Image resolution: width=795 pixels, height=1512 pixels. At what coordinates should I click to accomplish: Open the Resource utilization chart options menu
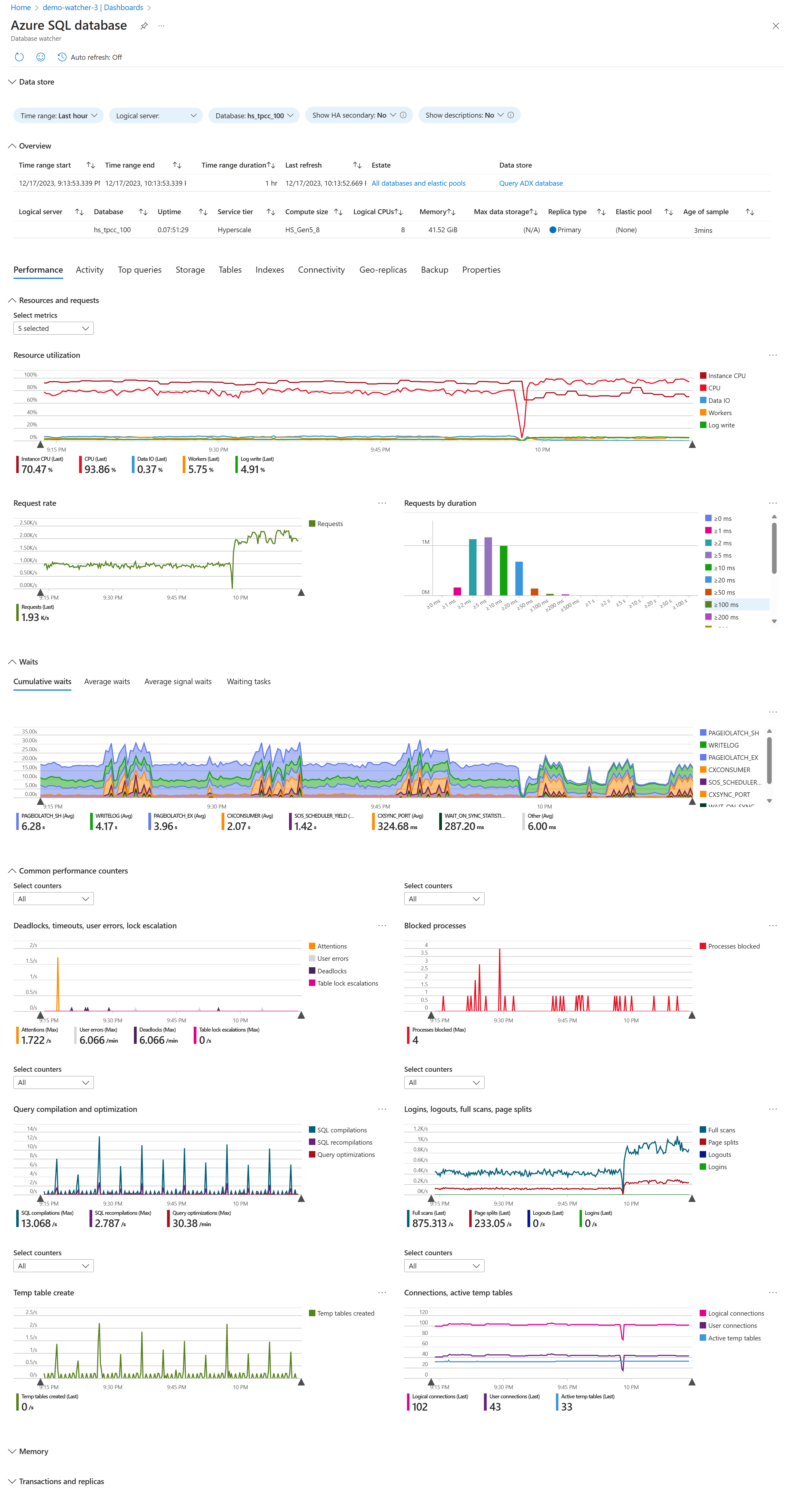pyautogui.click(x=773, y=355)
